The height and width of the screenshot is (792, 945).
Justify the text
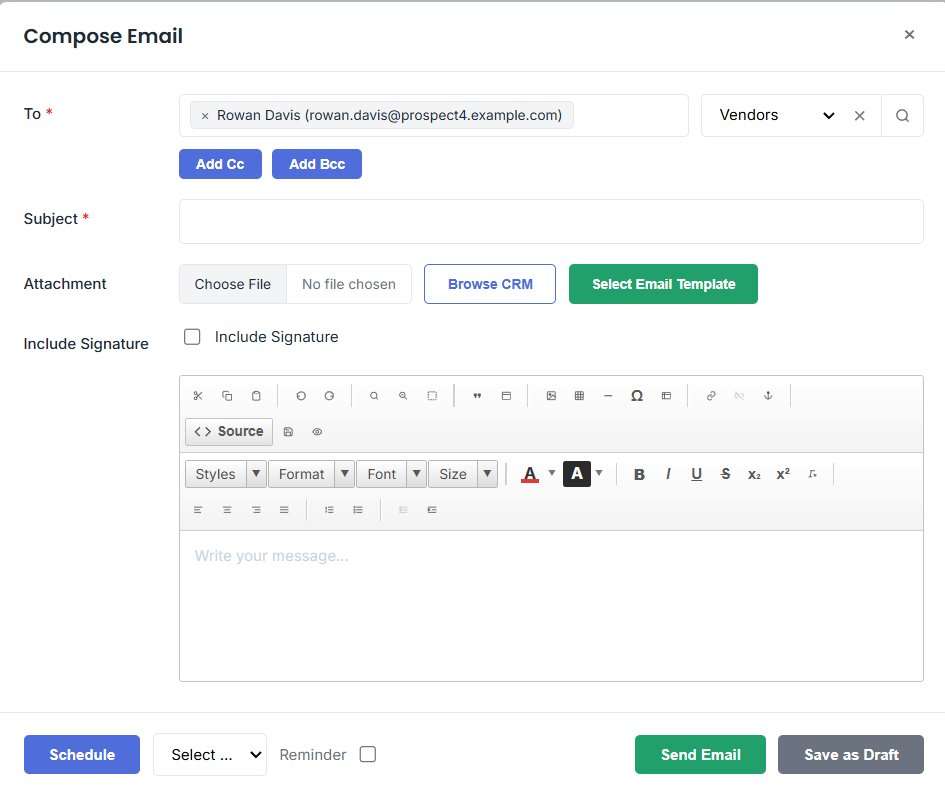pyautogui.click(x=284, y=510)
